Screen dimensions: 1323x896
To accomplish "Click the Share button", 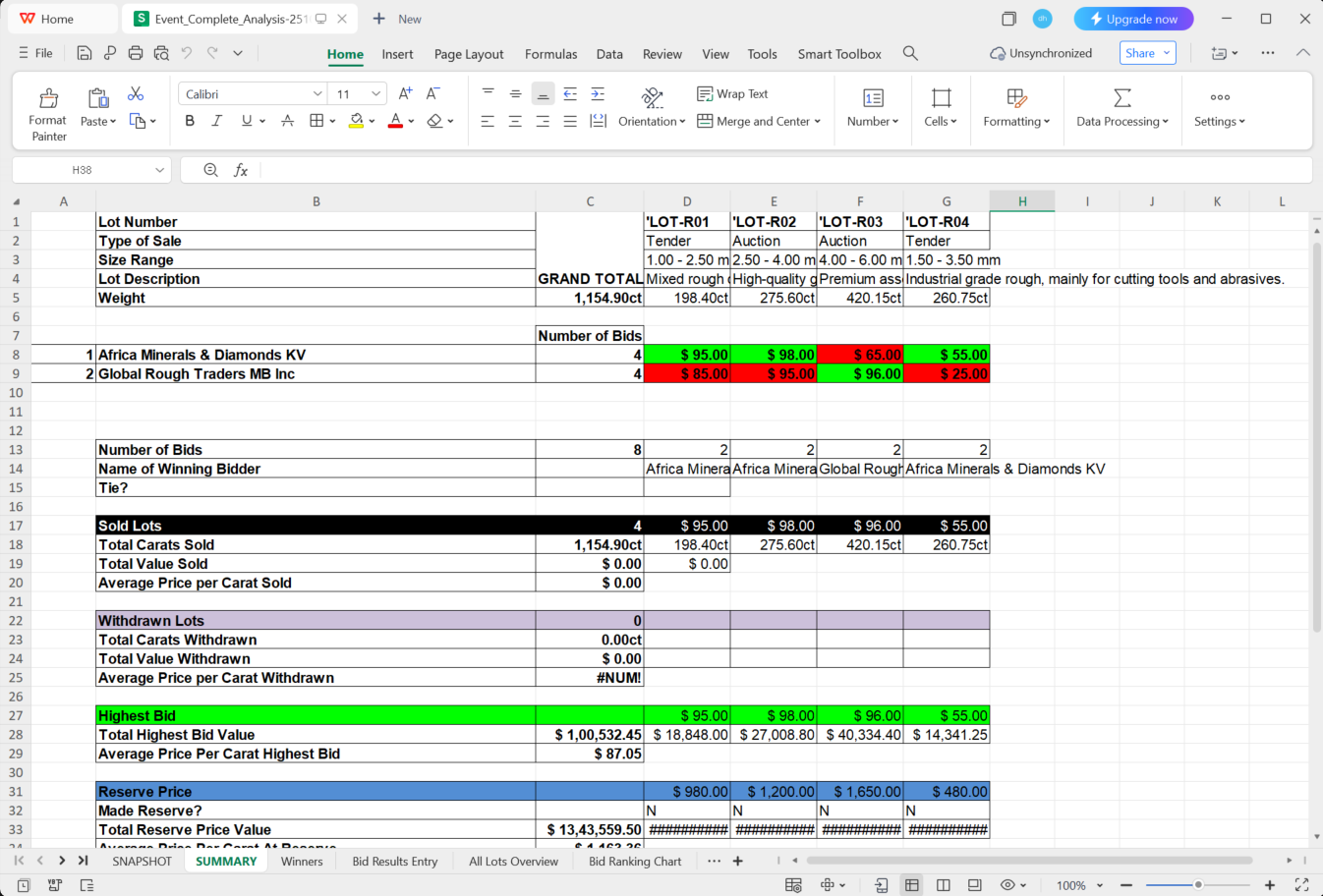I will [1147, 53].
